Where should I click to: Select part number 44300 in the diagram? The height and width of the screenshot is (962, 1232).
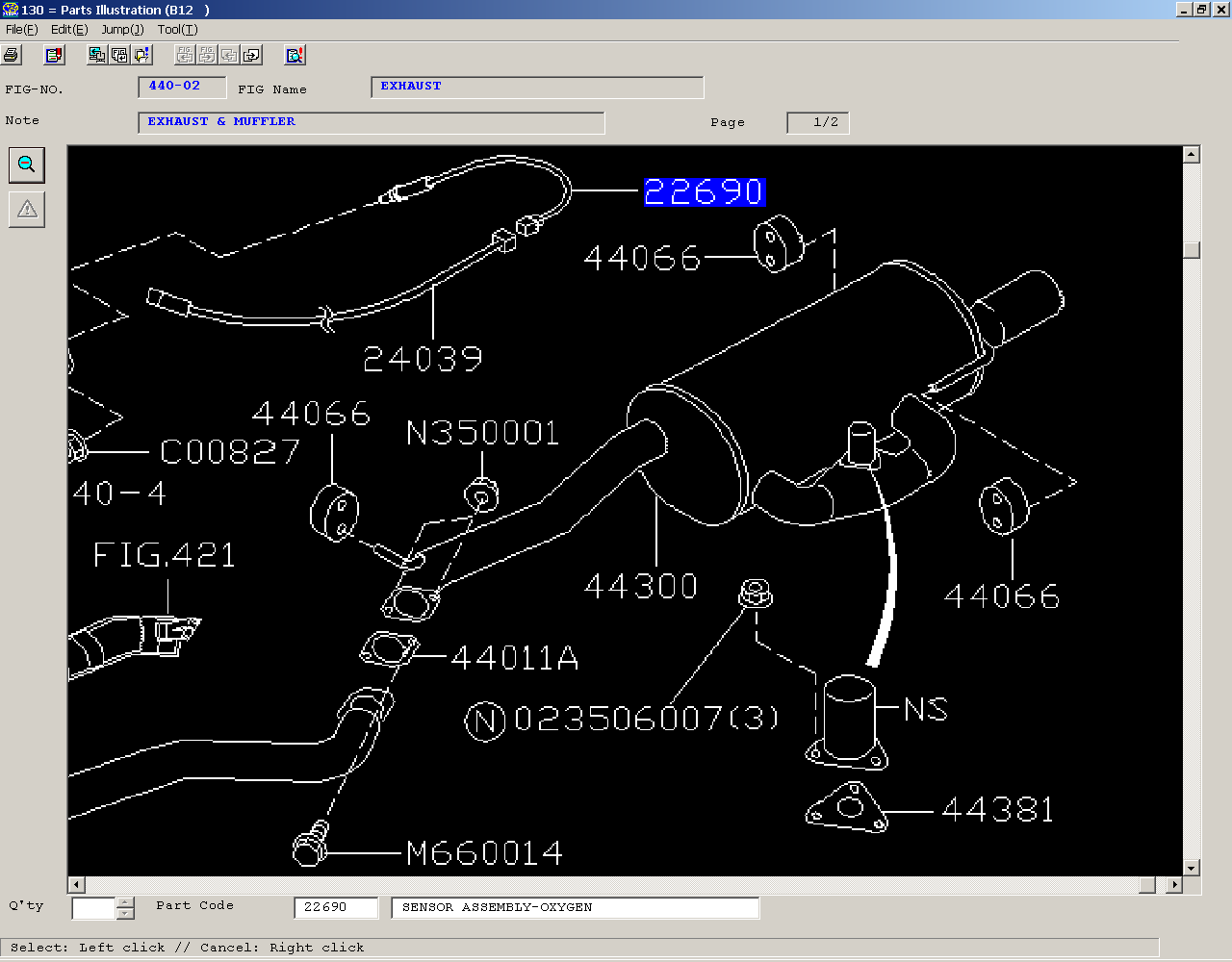click(641, 586)
